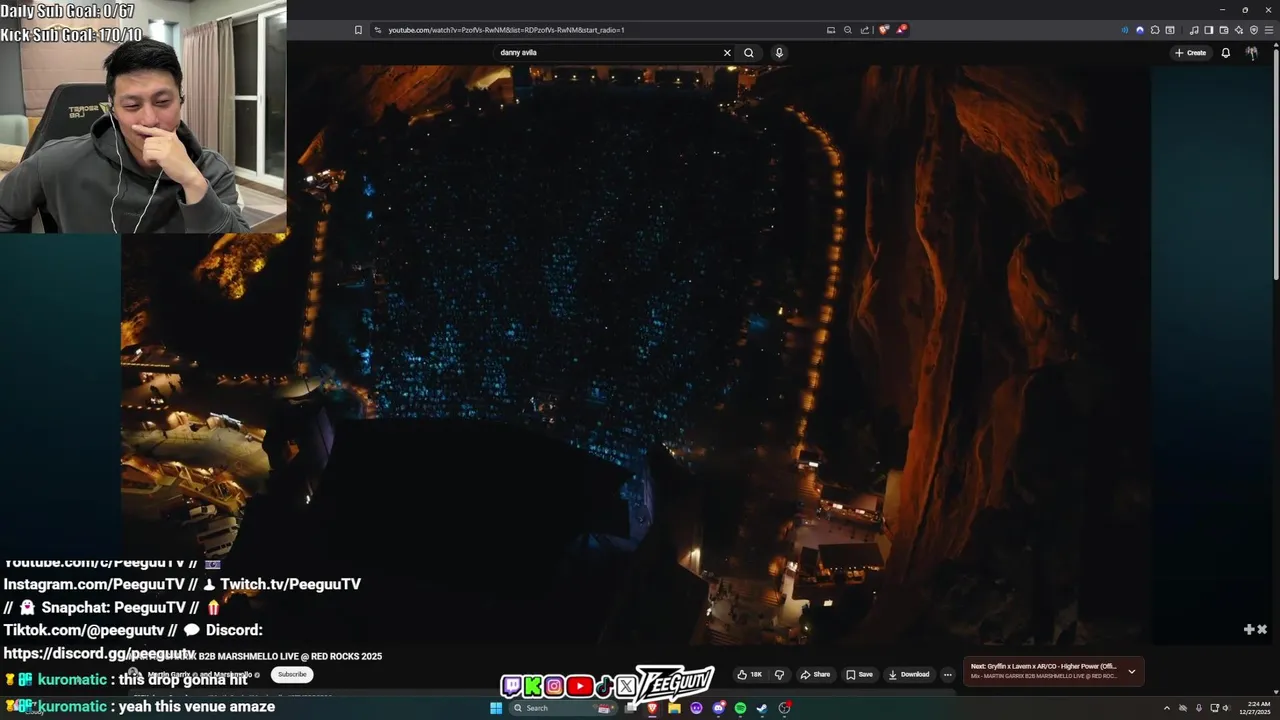Viewport: 1280px width, 720px height.
Task: Click the browser address bar URL
Action: [x=506, y=30]
